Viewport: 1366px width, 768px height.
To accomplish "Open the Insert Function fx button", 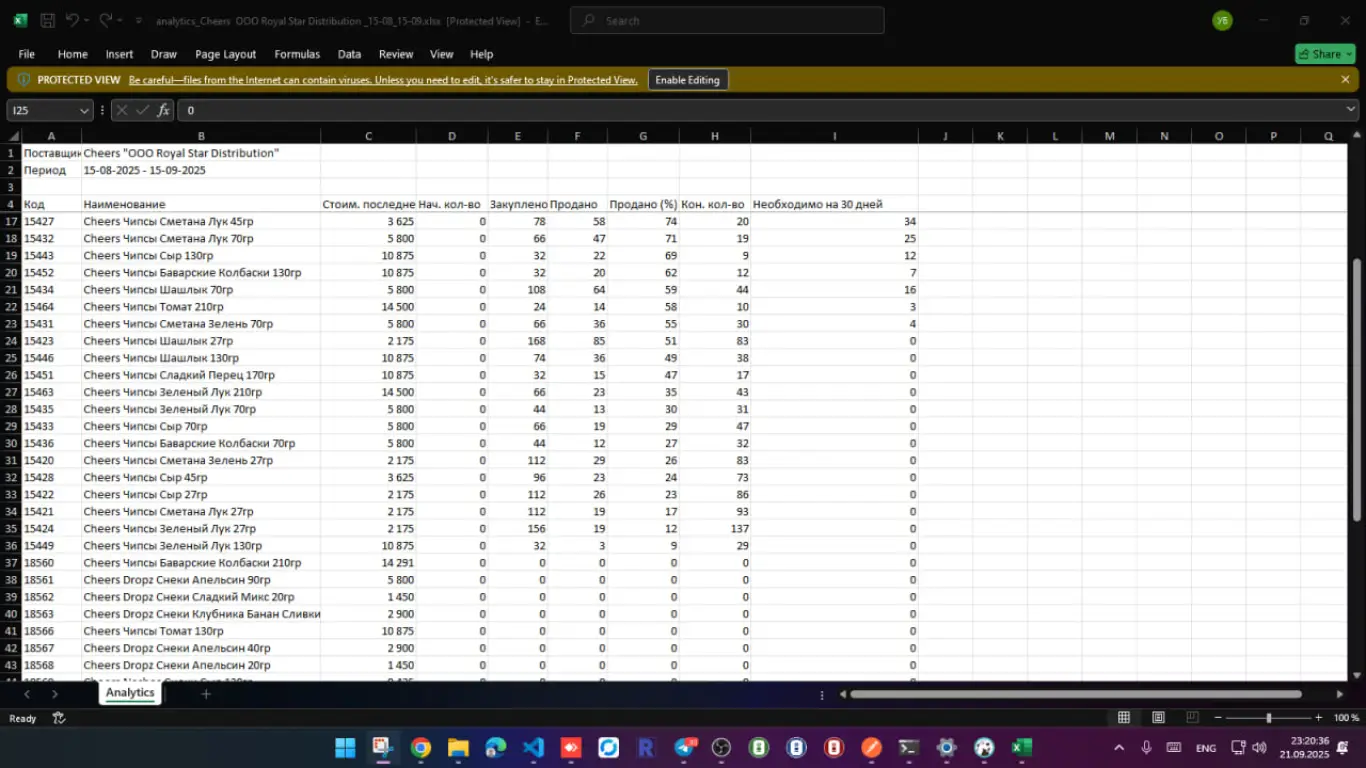I will tap(164, 110).
